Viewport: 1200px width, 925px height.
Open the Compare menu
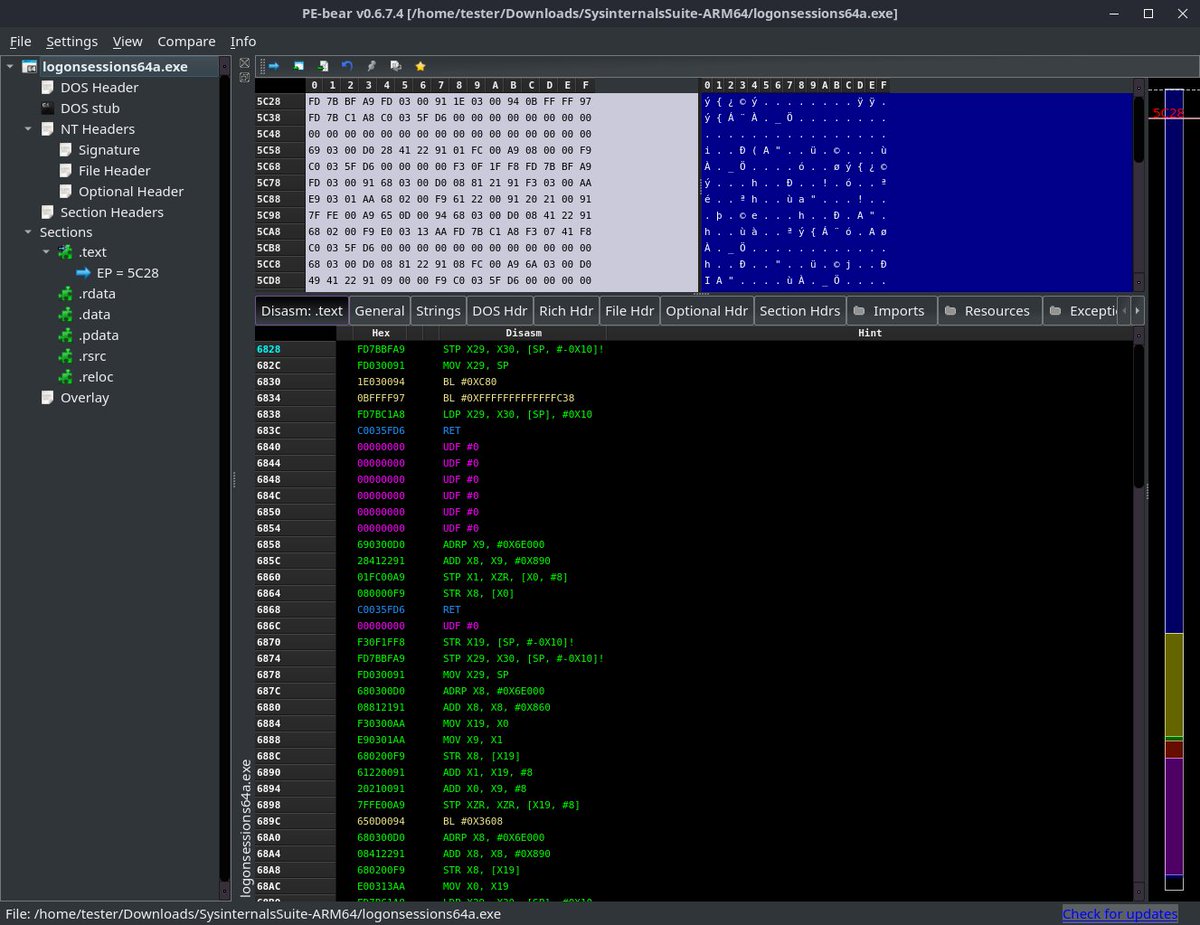click(x=186, y=41)
